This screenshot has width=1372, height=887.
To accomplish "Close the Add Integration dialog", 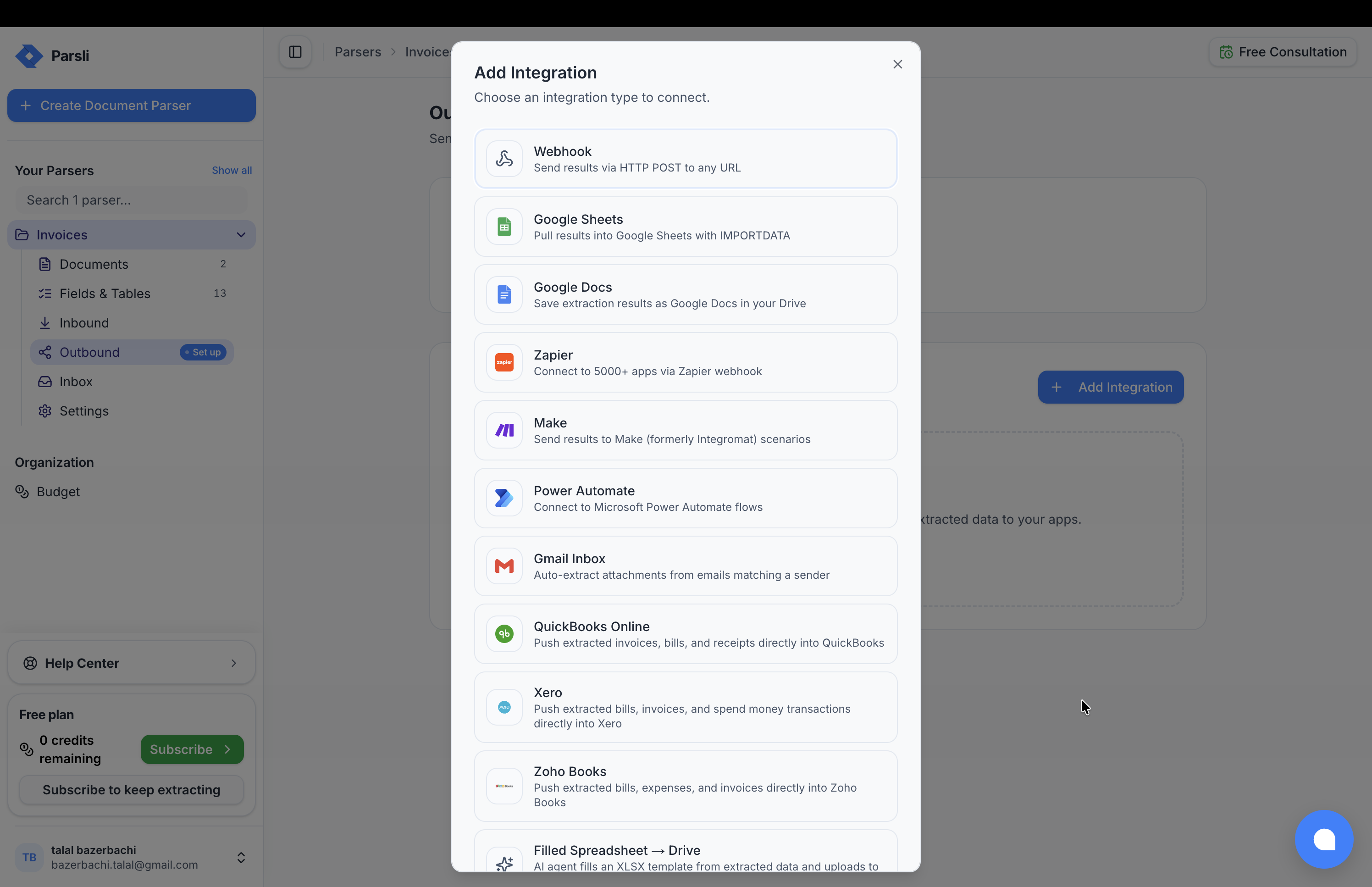I will (897, 65).
